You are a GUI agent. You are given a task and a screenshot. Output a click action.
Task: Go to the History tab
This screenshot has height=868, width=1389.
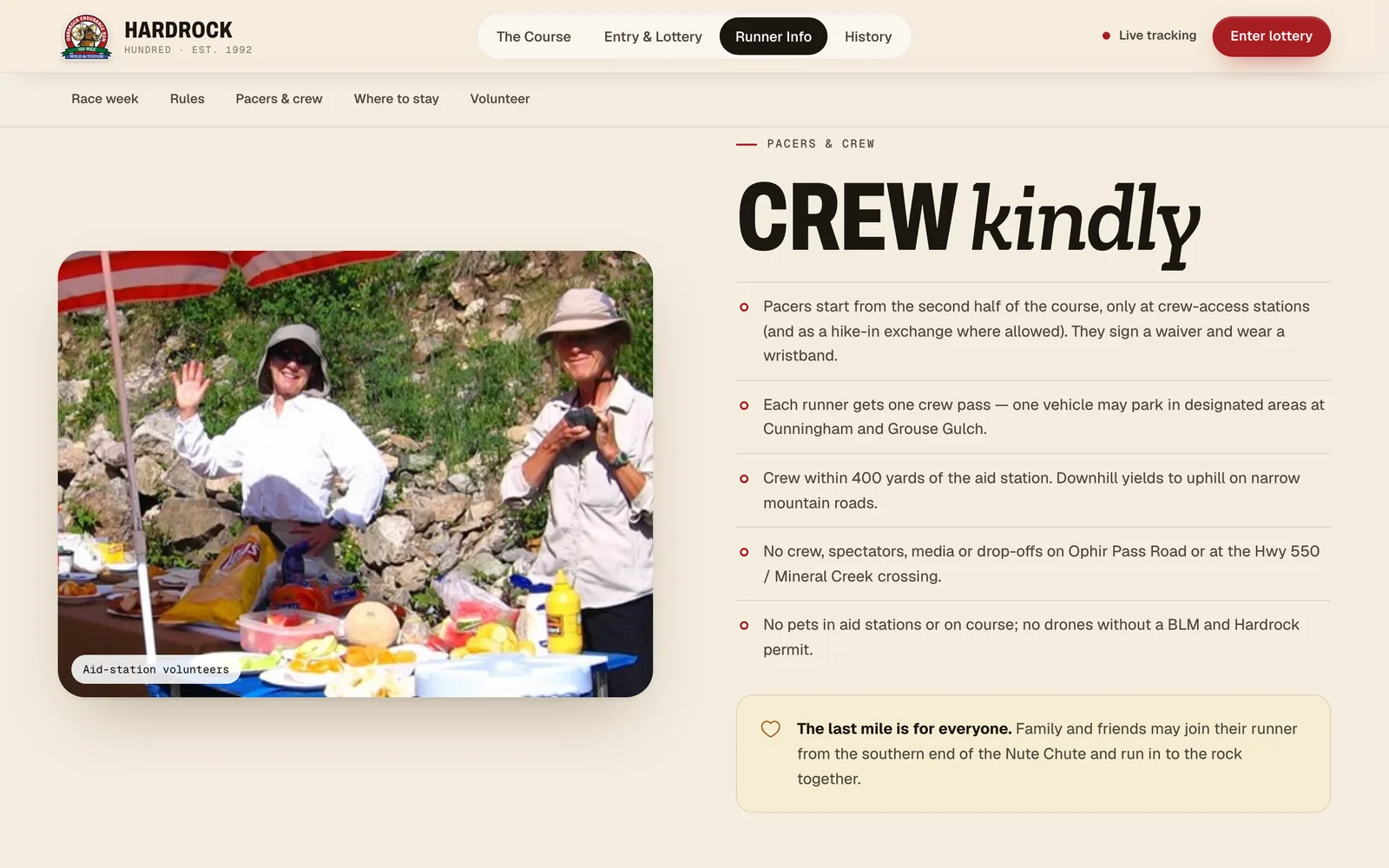pos(868,36)
